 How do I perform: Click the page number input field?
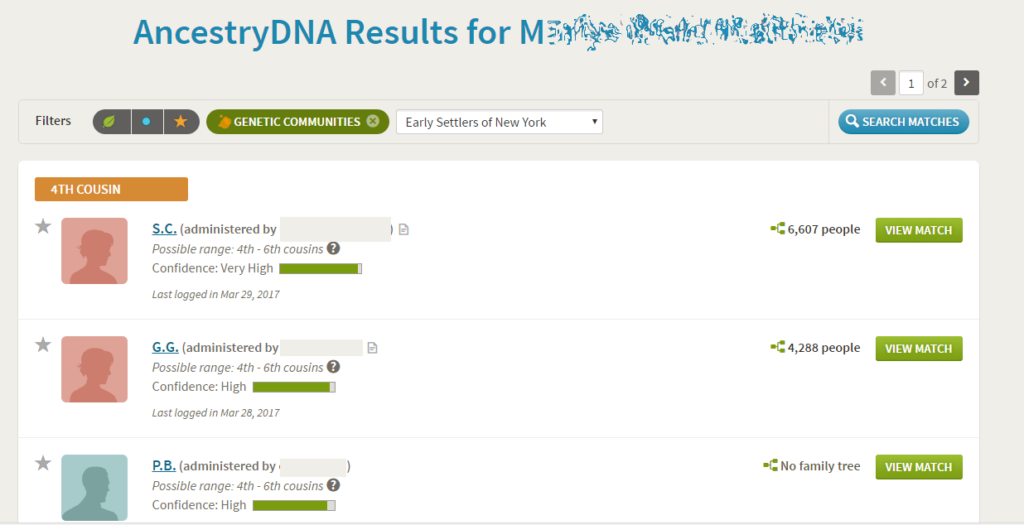[x=911, y=83]
